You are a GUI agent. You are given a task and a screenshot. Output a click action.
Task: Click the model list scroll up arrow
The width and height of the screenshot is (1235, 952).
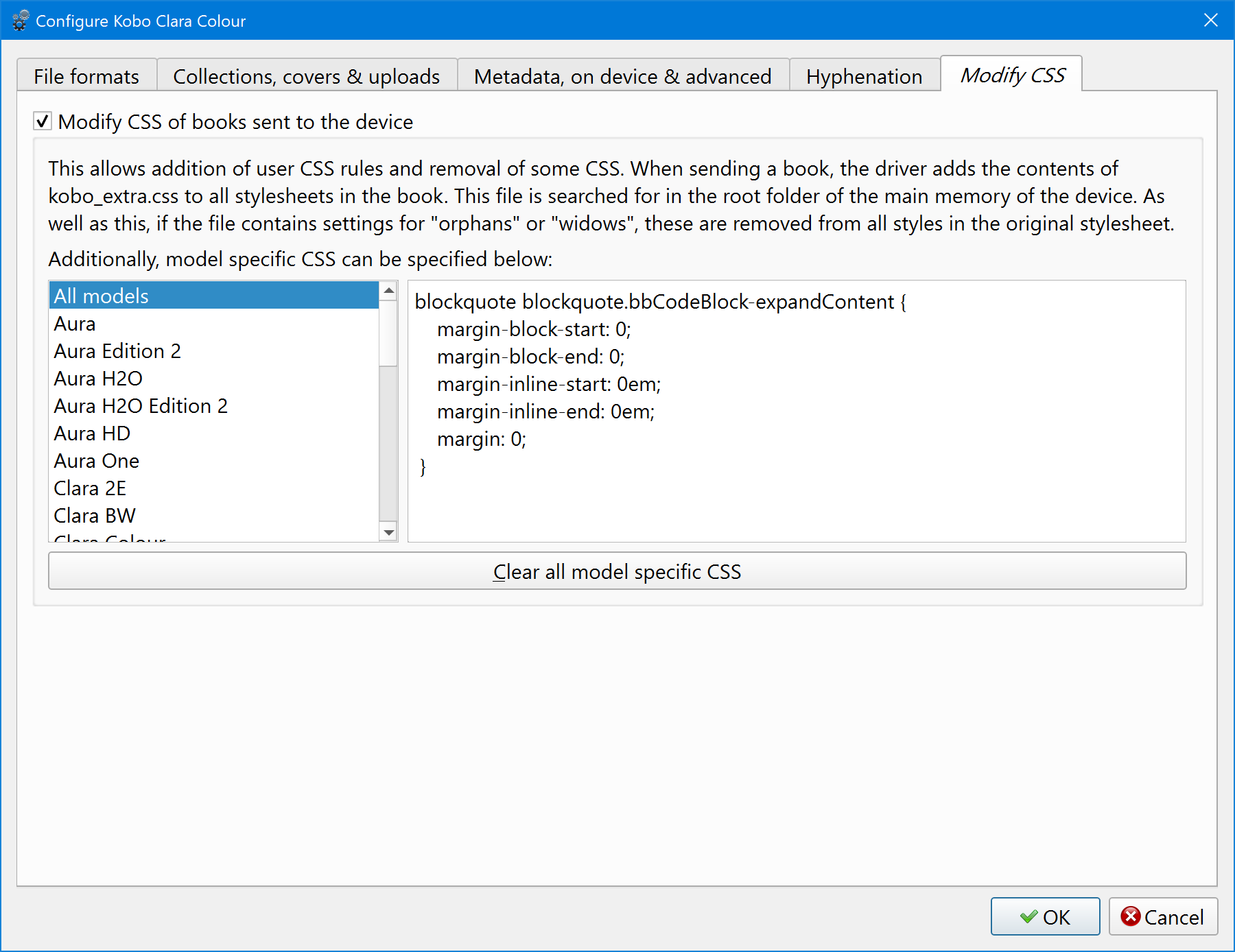point(389,291)
